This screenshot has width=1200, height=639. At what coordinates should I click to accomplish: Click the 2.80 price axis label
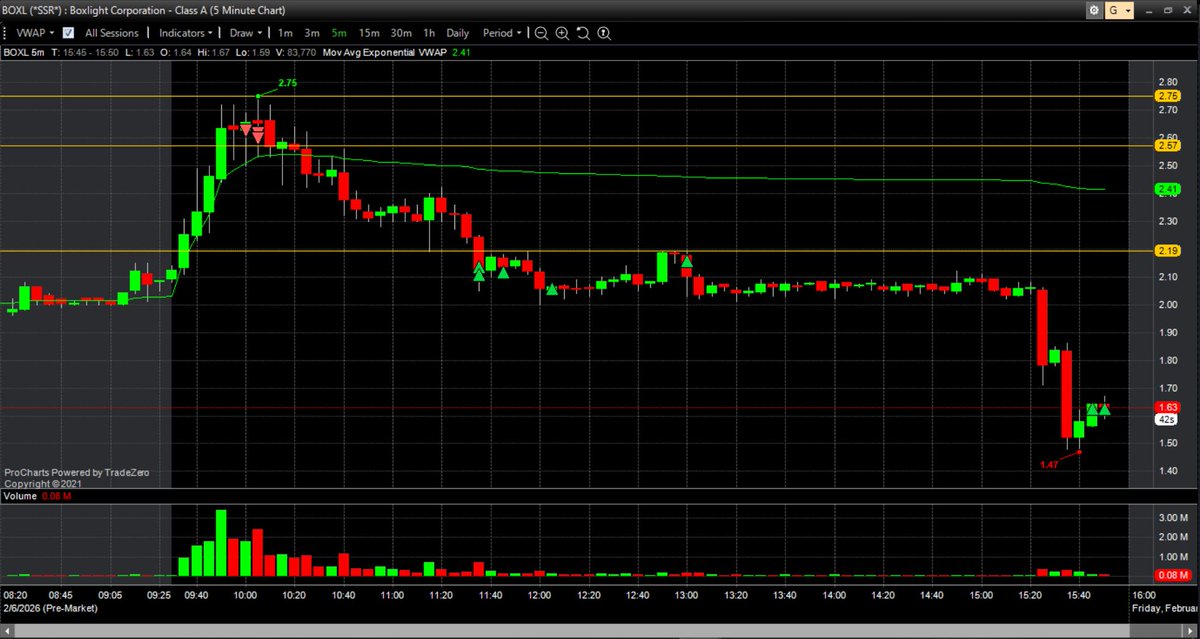1166,82
